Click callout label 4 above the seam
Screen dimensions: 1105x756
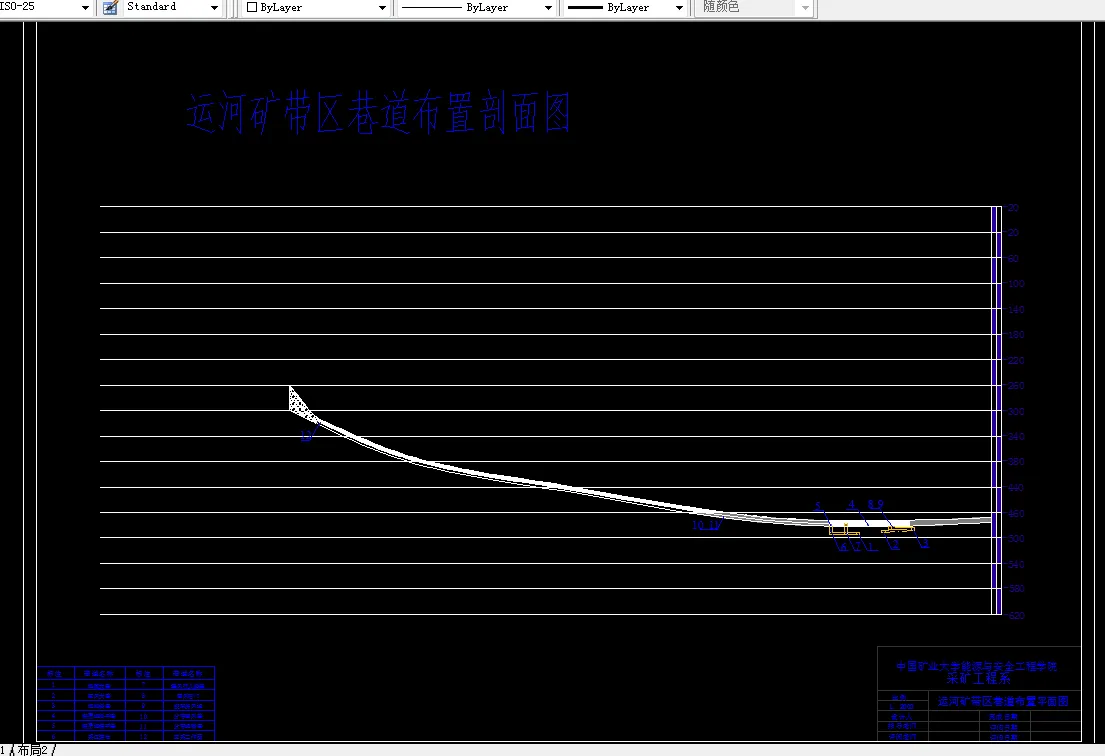pyautogui.click(x=851, y=504)
